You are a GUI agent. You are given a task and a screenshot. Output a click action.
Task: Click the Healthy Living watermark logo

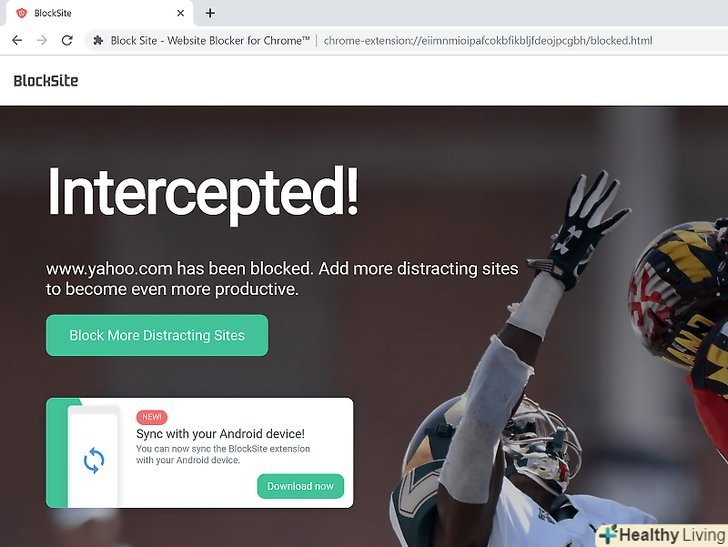(662, 535)
